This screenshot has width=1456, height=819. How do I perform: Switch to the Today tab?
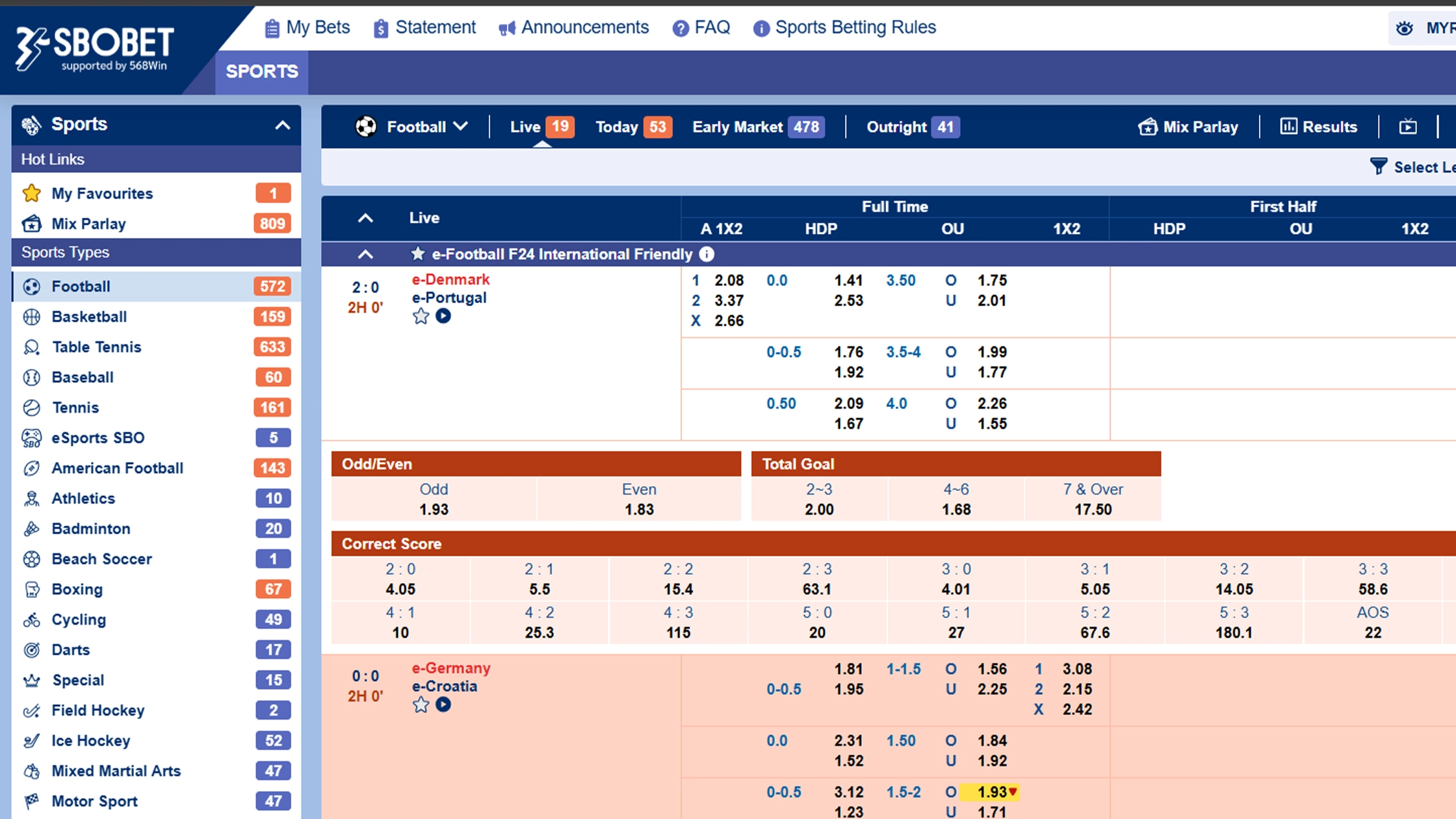click(x=633, y=127)
